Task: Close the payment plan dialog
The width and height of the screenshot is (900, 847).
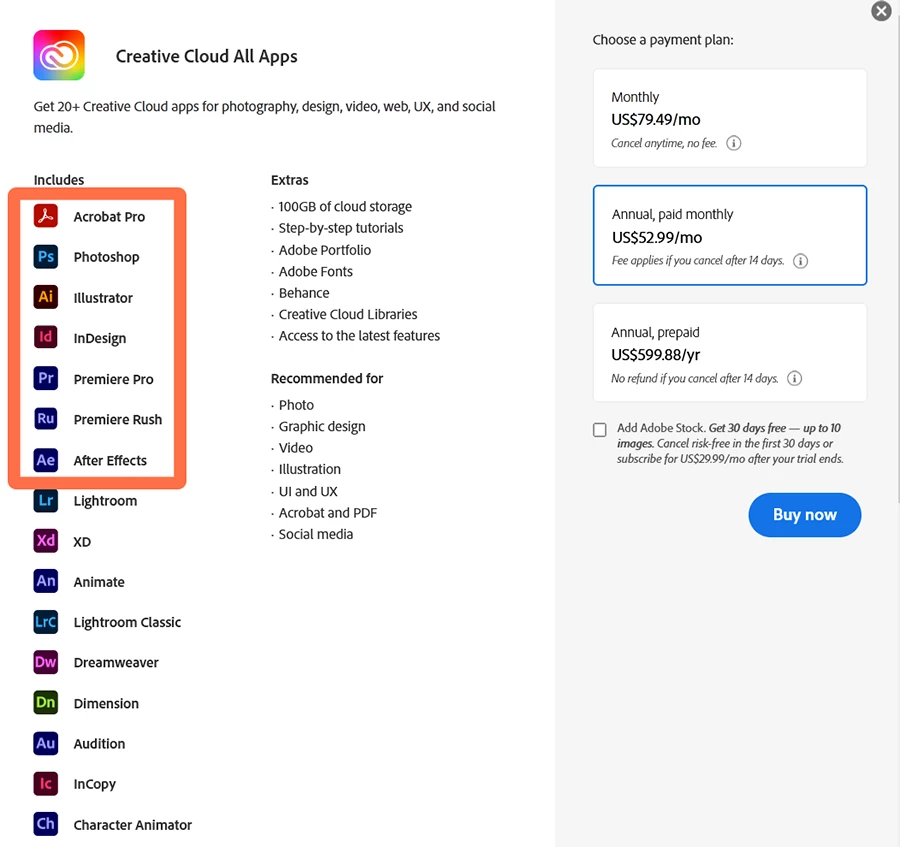Action: (x=881, y=11)
